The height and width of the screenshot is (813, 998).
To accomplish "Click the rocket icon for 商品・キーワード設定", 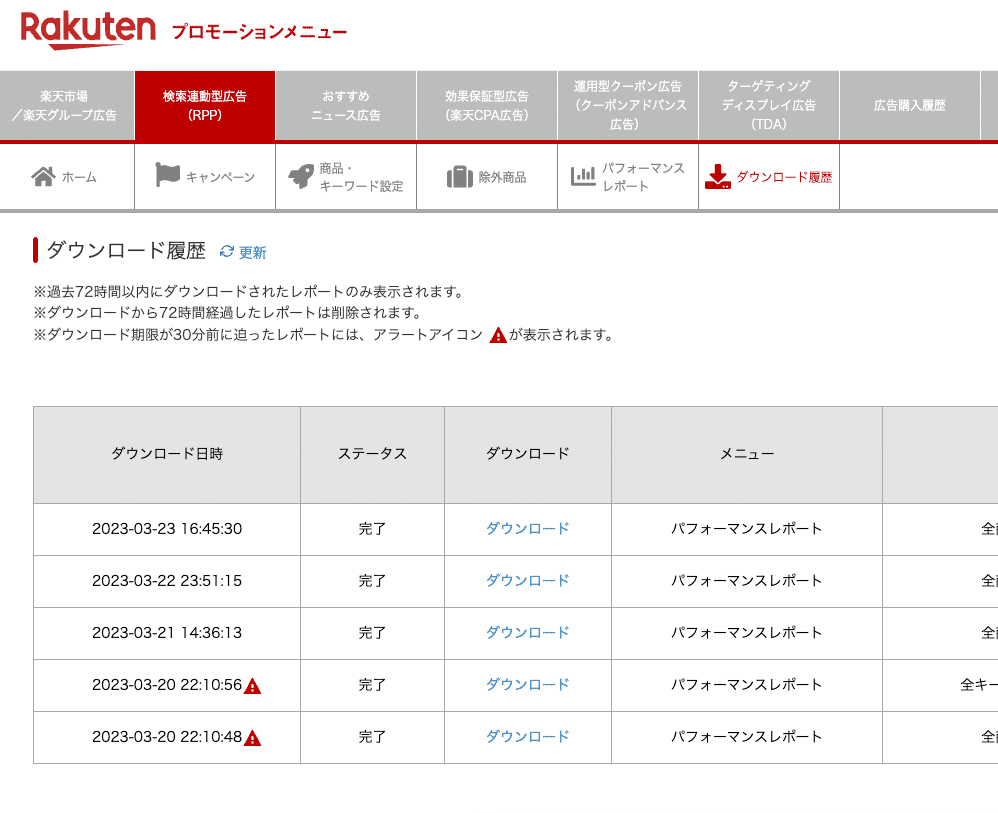I will (302, 176).
